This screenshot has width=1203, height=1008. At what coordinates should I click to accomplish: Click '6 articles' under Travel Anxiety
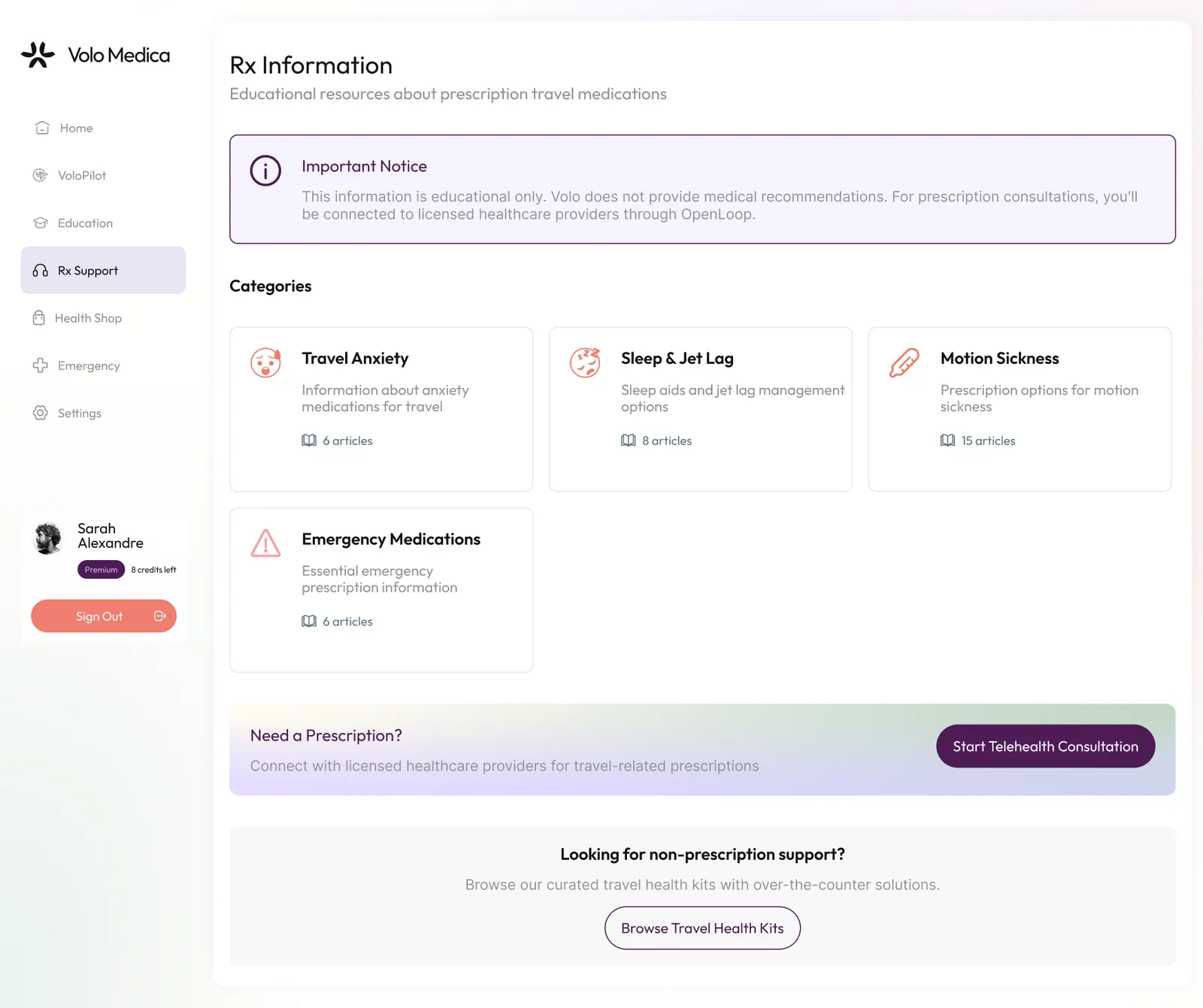[x=347, y=440]
